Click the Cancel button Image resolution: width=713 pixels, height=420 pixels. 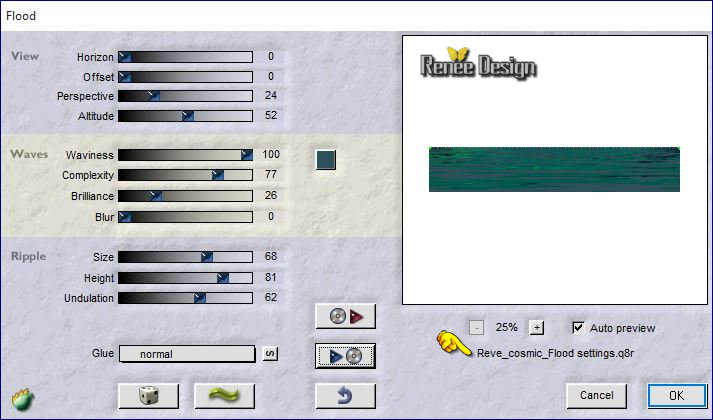pyautogui.click(x=597, y=395)
